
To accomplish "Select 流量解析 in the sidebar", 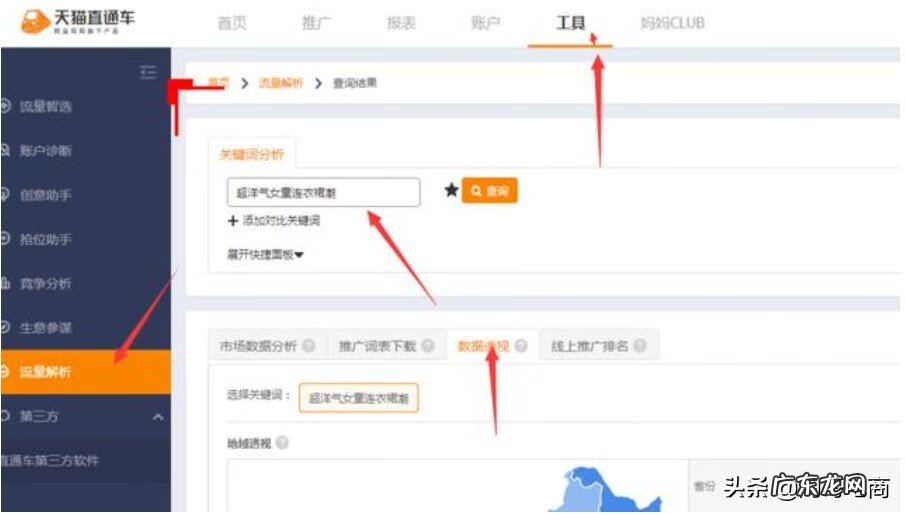I will (85, 372).
